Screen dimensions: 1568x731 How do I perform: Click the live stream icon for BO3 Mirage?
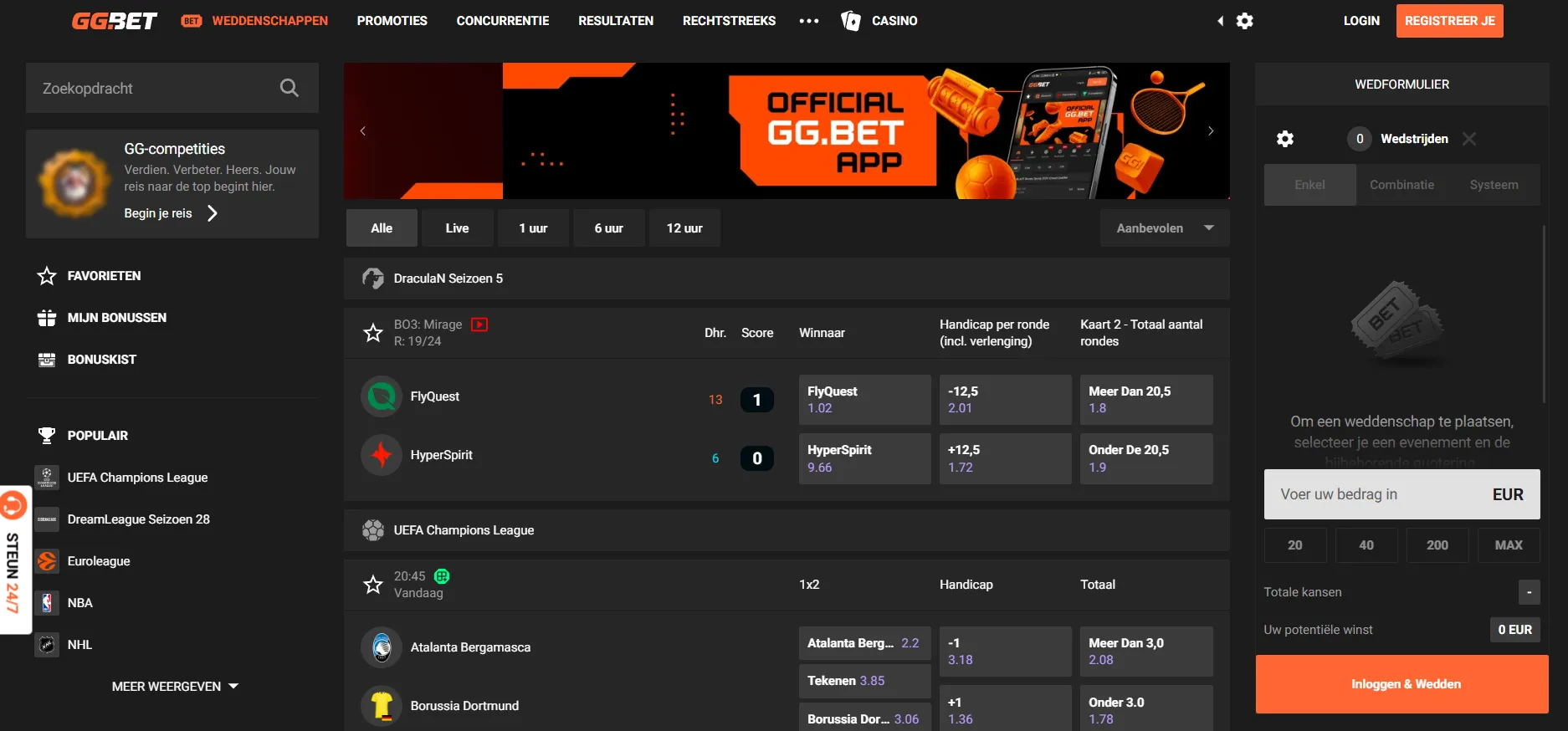479,325
